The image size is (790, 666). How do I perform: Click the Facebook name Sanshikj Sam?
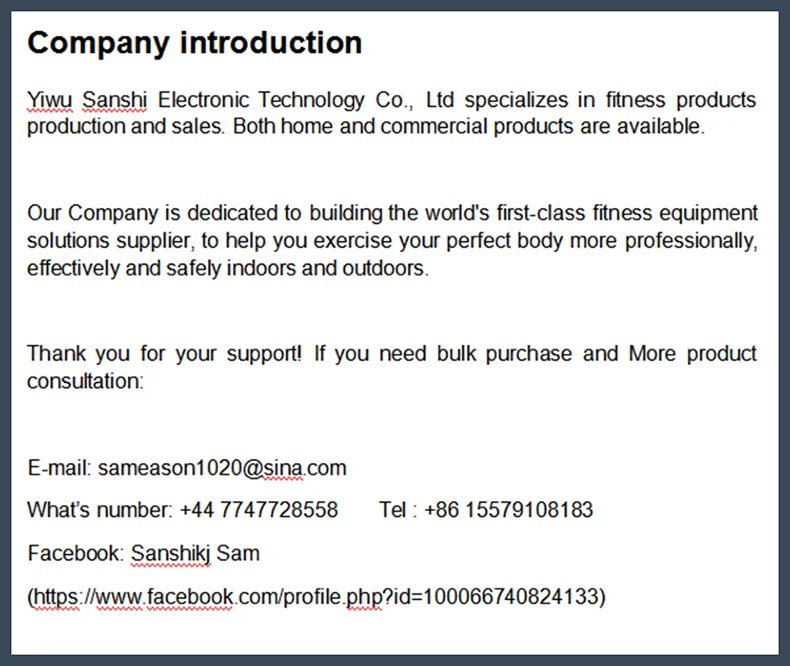(x=195, y=553)
